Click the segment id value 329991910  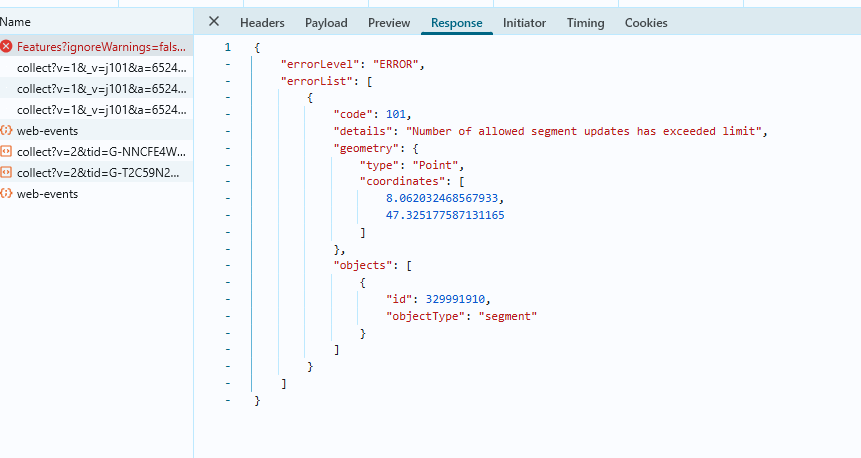pos(457,299)
